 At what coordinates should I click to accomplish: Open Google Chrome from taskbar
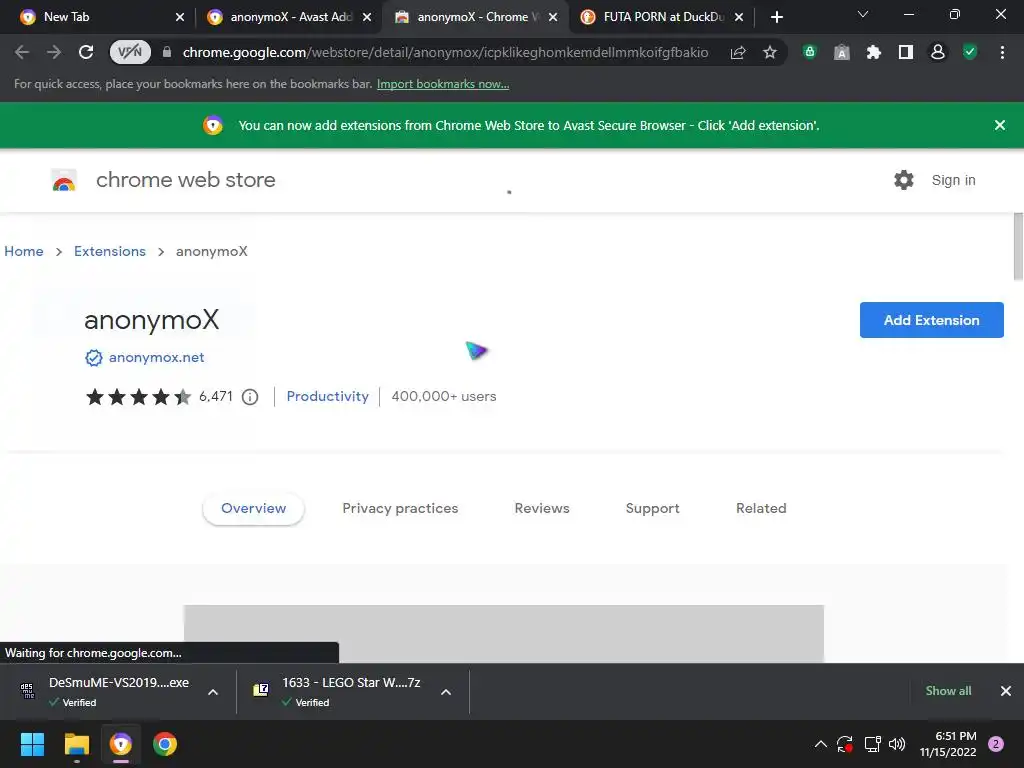[165, 744]
